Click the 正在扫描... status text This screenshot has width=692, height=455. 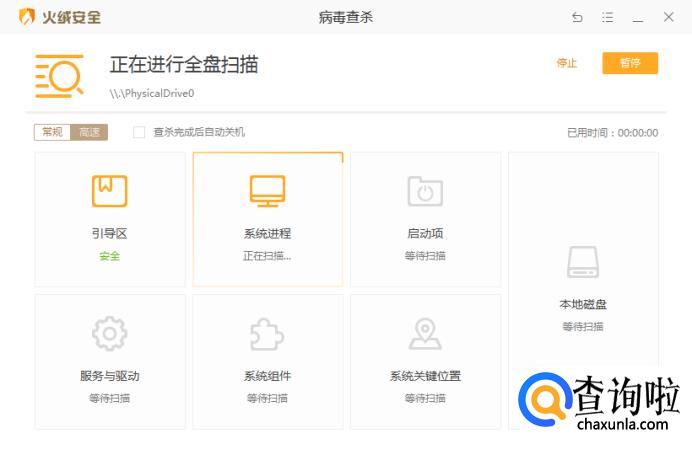pos(267,256)
